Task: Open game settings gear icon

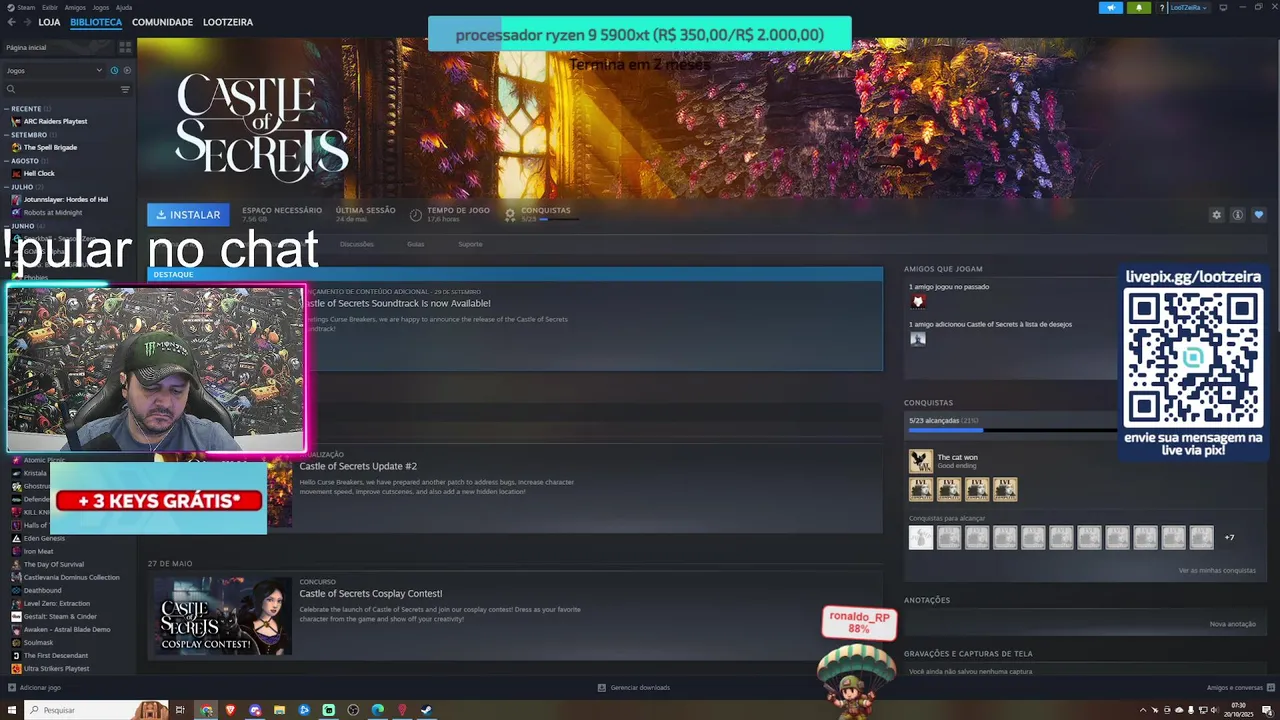Action: tap(1217, 215)
